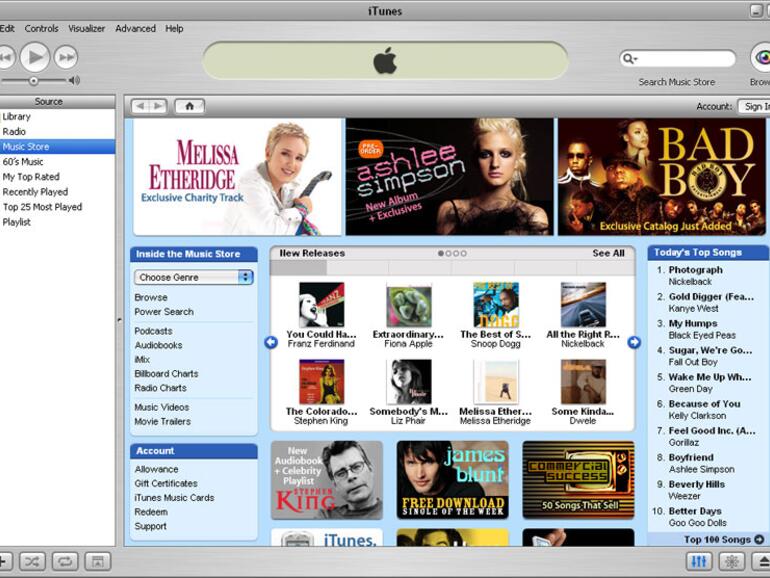Open the Recently Played playlist

pyautogui.click(x=57, y=192)
